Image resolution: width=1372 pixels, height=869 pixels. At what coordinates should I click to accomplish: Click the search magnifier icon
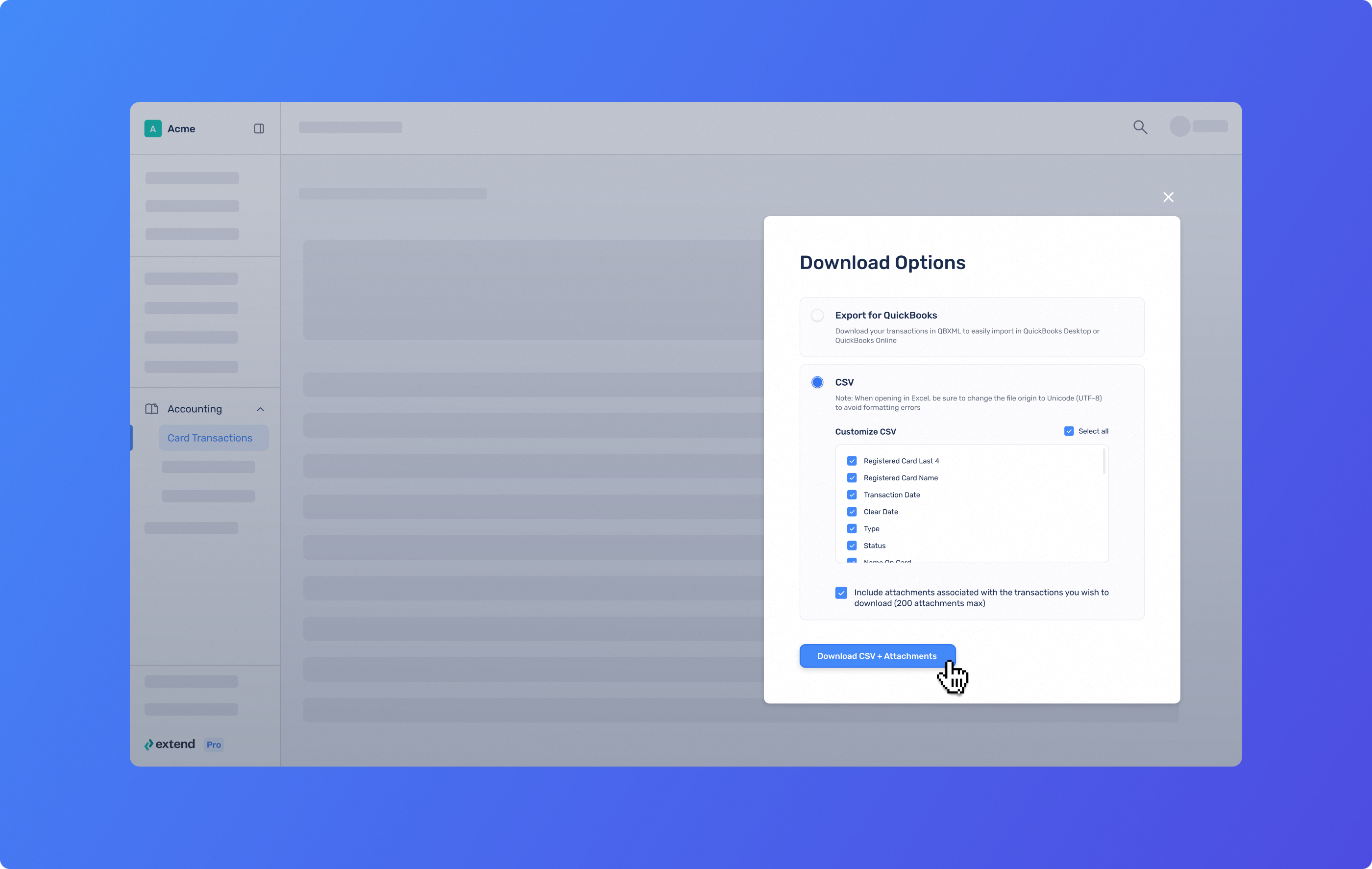tap(1140, 127)
